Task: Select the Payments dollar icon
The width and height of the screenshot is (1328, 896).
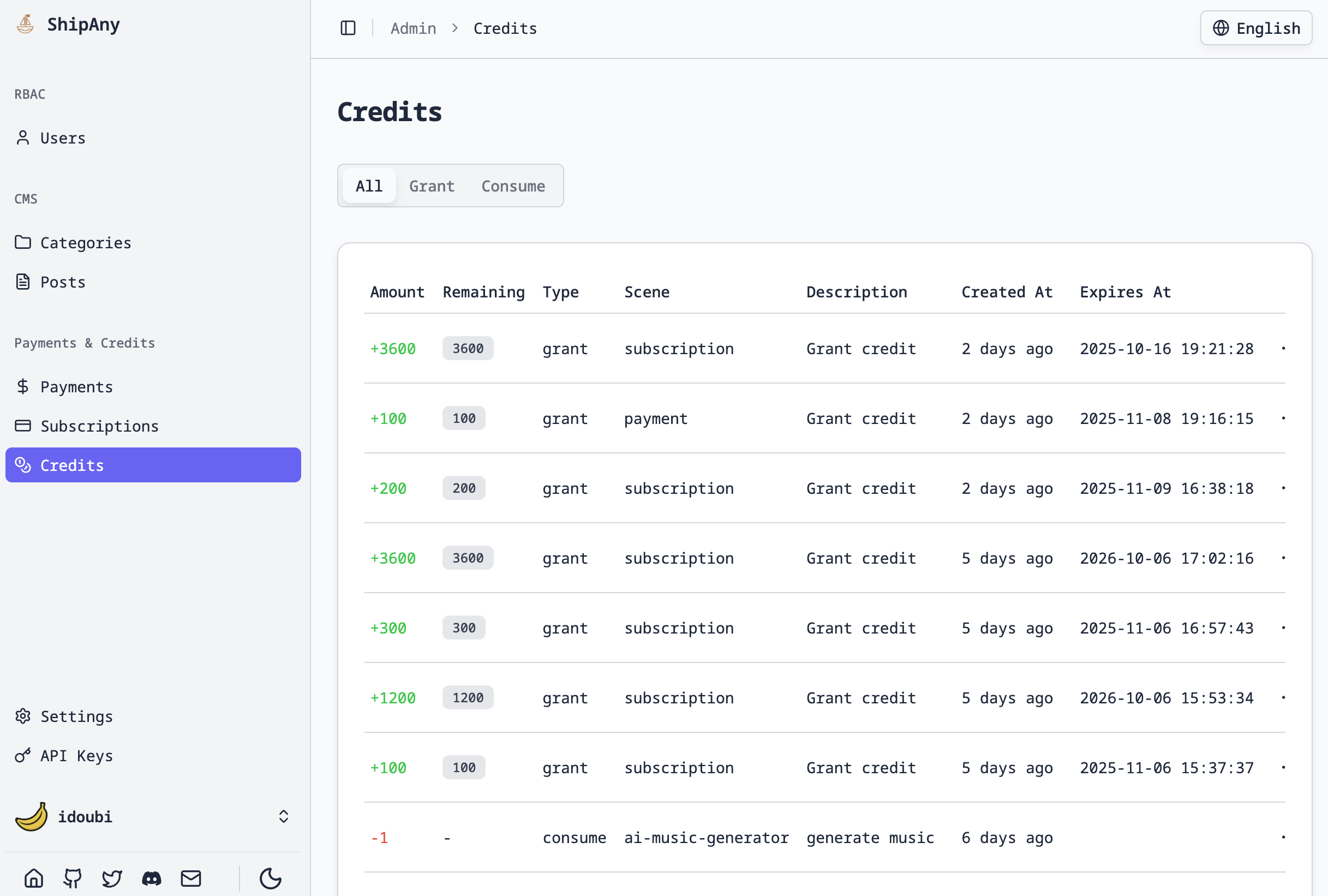Action: point(22,386)
